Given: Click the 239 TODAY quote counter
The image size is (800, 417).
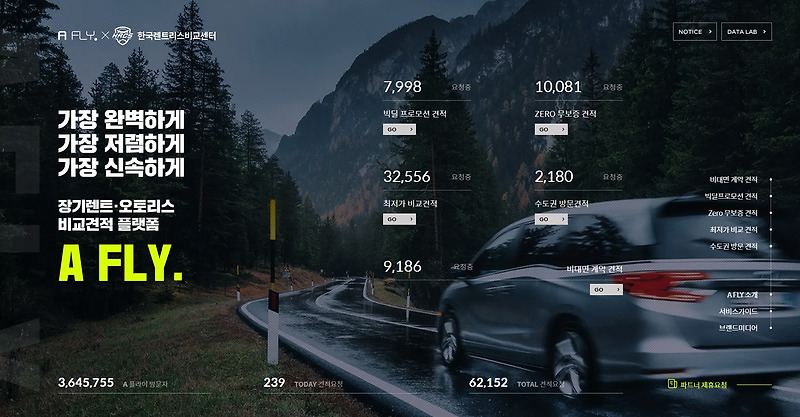Looking at the screenshot, I should click(274, 382).
